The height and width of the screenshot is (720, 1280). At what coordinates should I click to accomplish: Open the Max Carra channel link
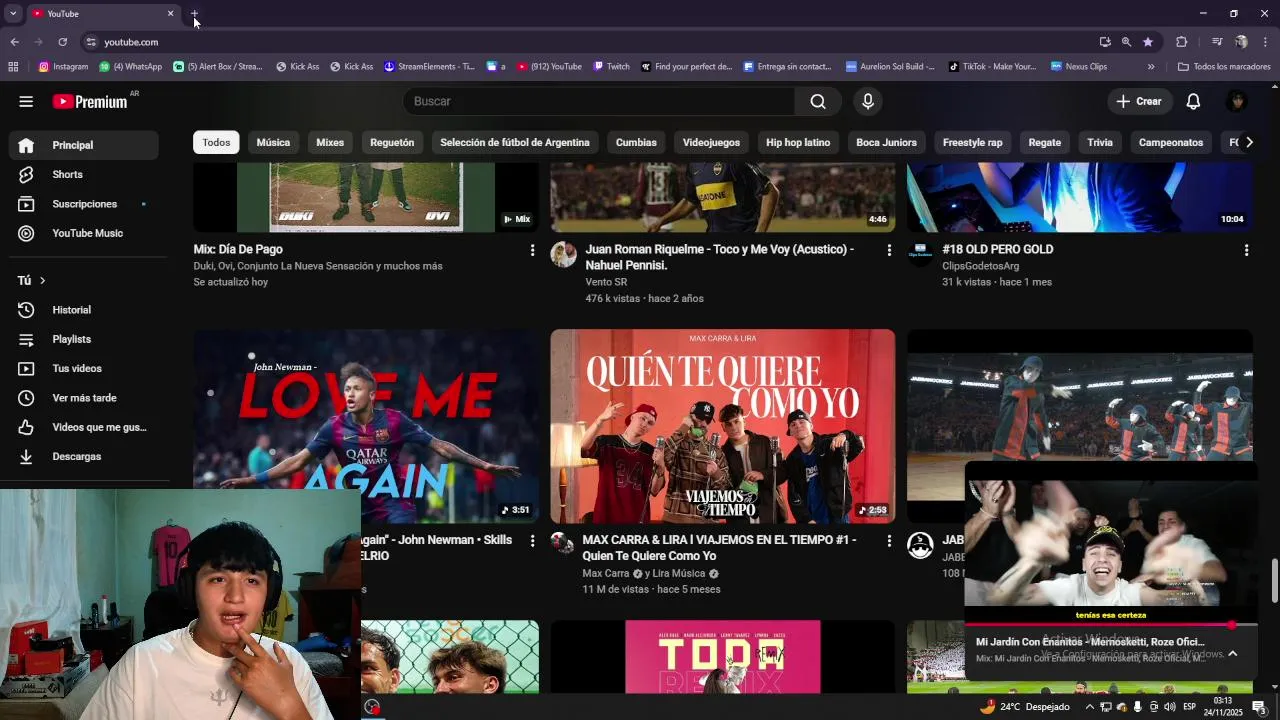point(606,573)
